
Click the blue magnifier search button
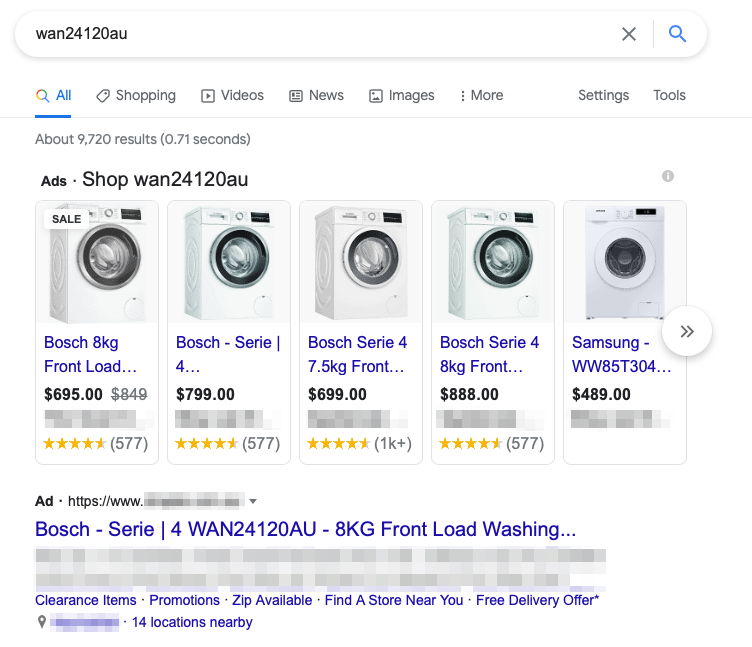[x=677, y=34]
